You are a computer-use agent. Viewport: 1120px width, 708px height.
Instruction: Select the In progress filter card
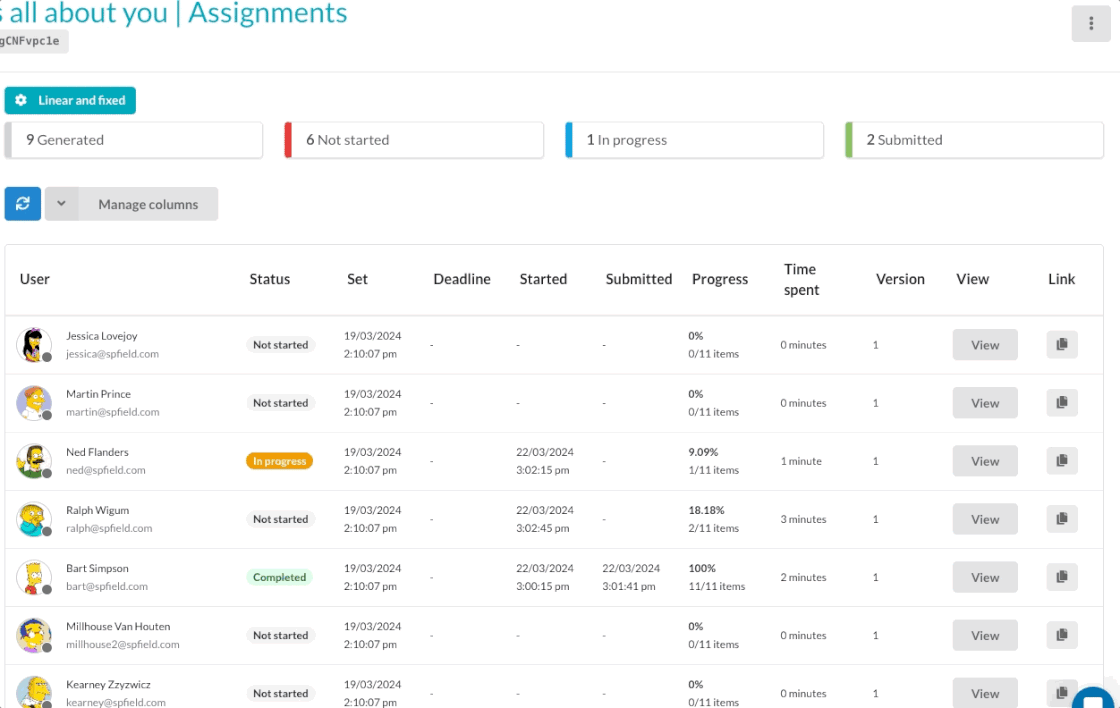[x=693, y=139]
